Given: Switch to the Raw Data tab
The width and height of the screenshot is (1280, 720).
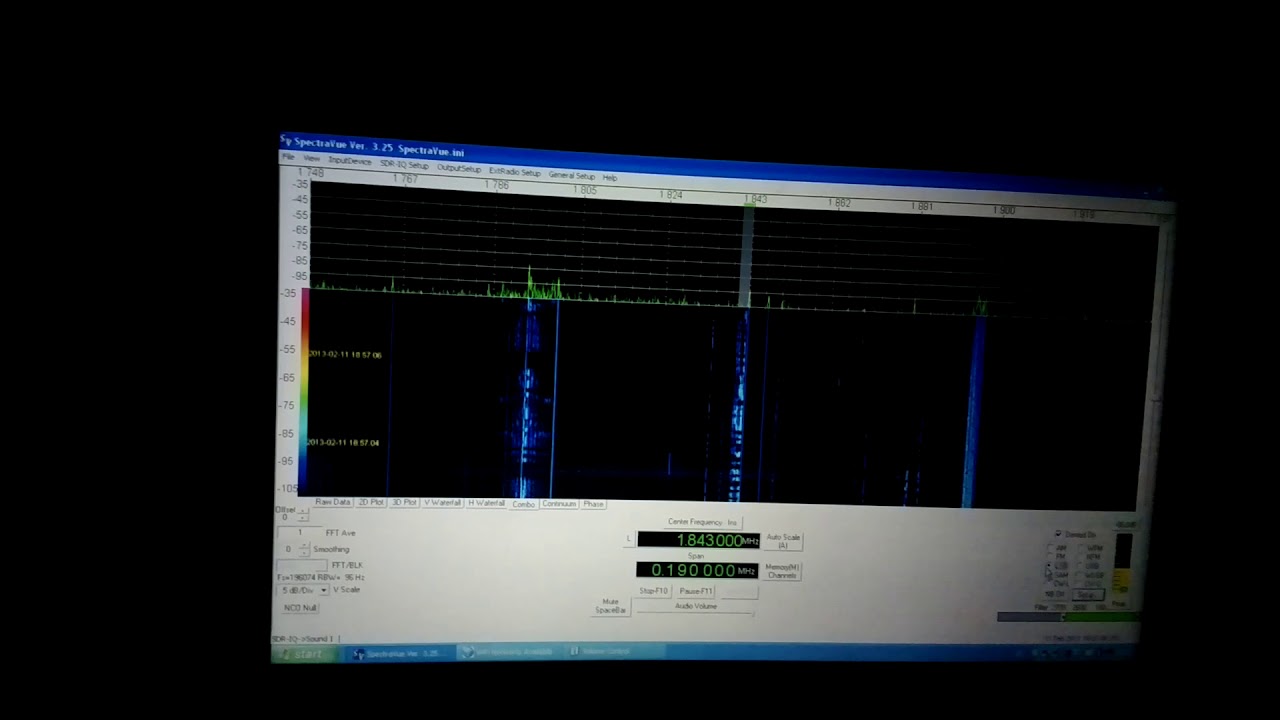Looking at the screenshot, I should tap(333, 502).
